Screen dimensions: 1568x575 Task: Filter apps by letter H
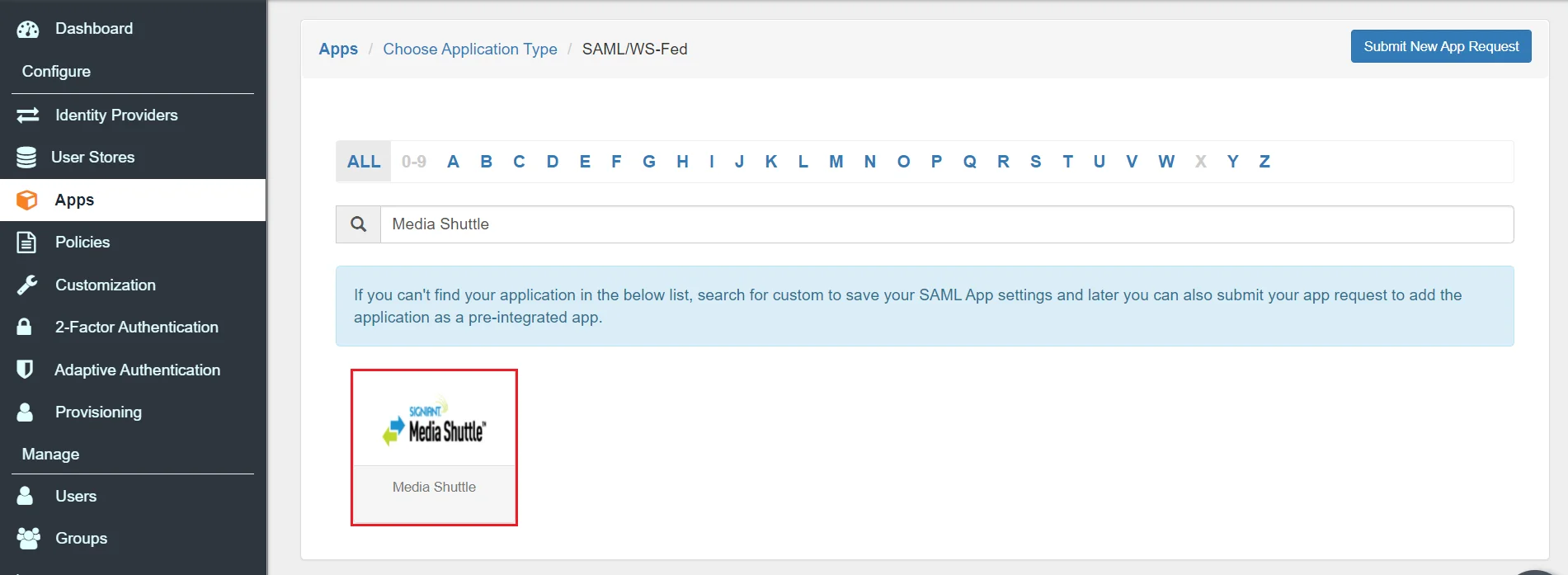coord(682,162)
